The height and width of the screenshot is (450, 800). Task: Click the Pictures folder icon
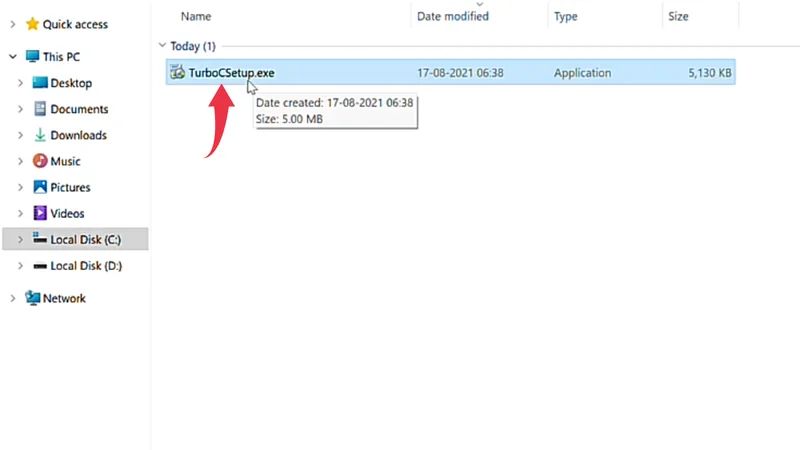pyautogui.click(x=40, y=187)
